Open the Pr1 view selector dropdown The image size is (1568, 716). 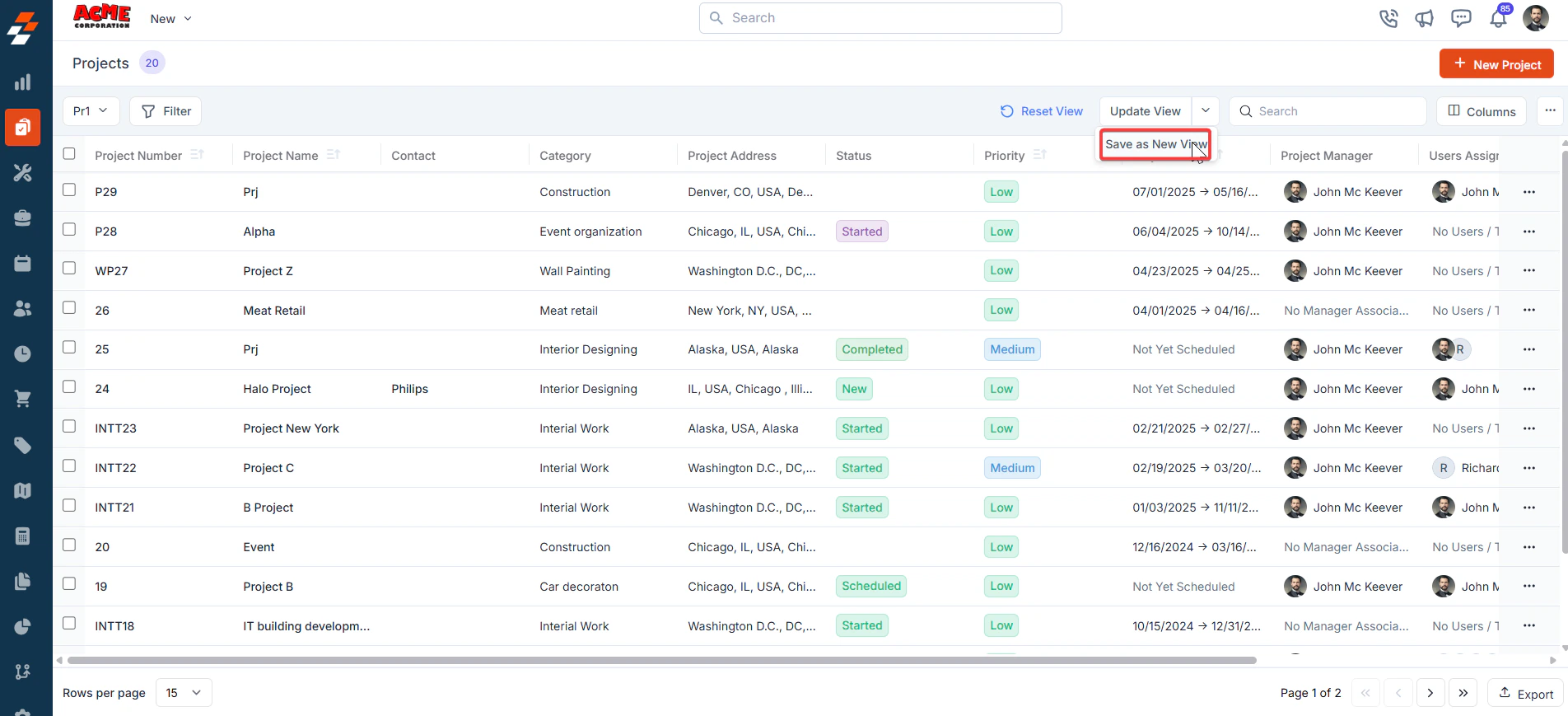pos(91,111)
